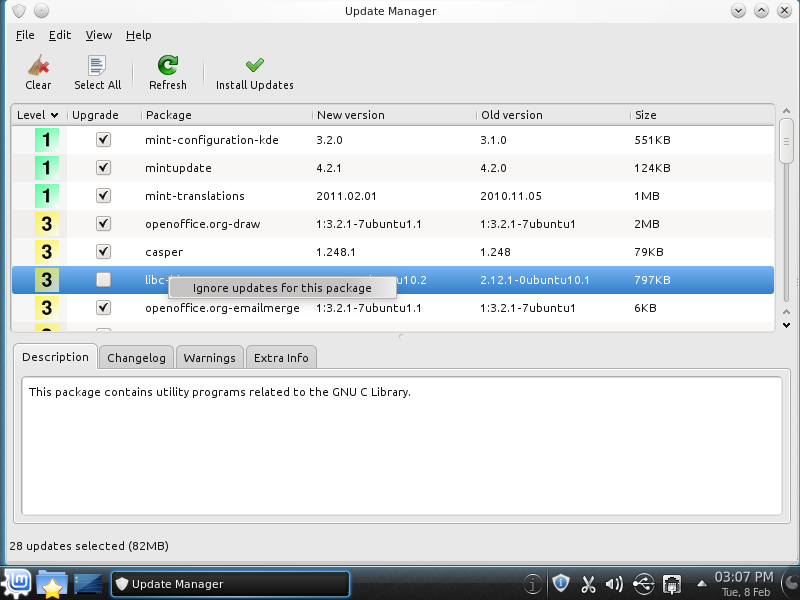Click inside the package description text area
The height and width of the screenshot is (600, 800).
pyautogui.click(x=402, y=446)
